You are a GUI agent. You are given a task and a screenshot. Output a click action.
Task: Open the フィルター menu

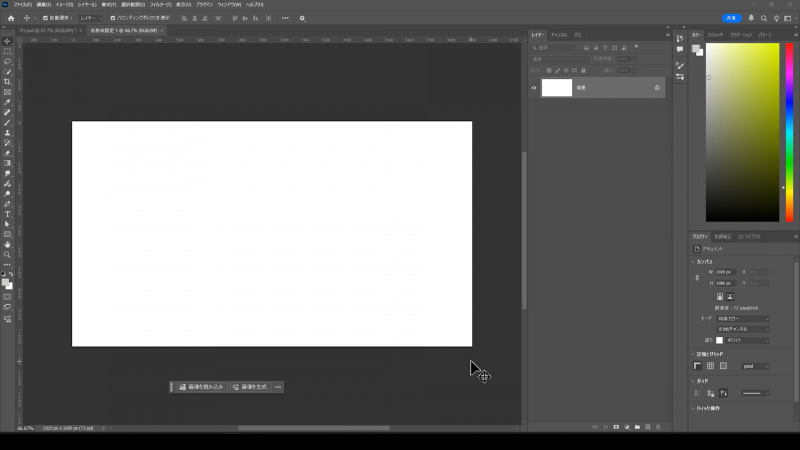tap(160, 5)
